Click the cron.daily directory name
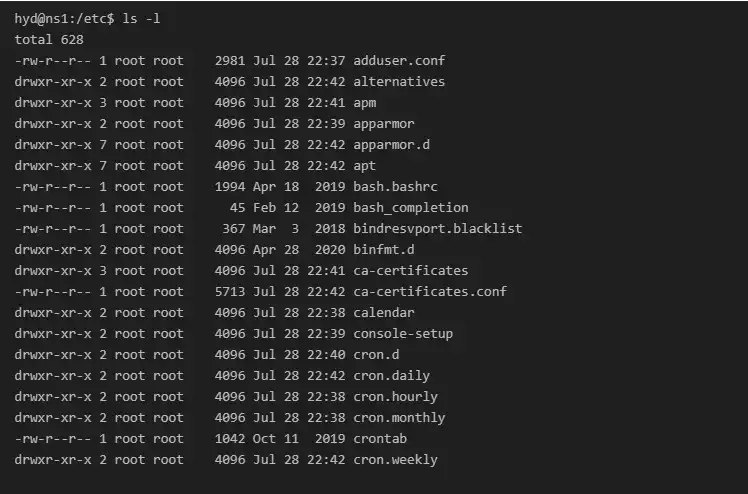The width and height of the screenshot is (748, 494). (391, 375)
